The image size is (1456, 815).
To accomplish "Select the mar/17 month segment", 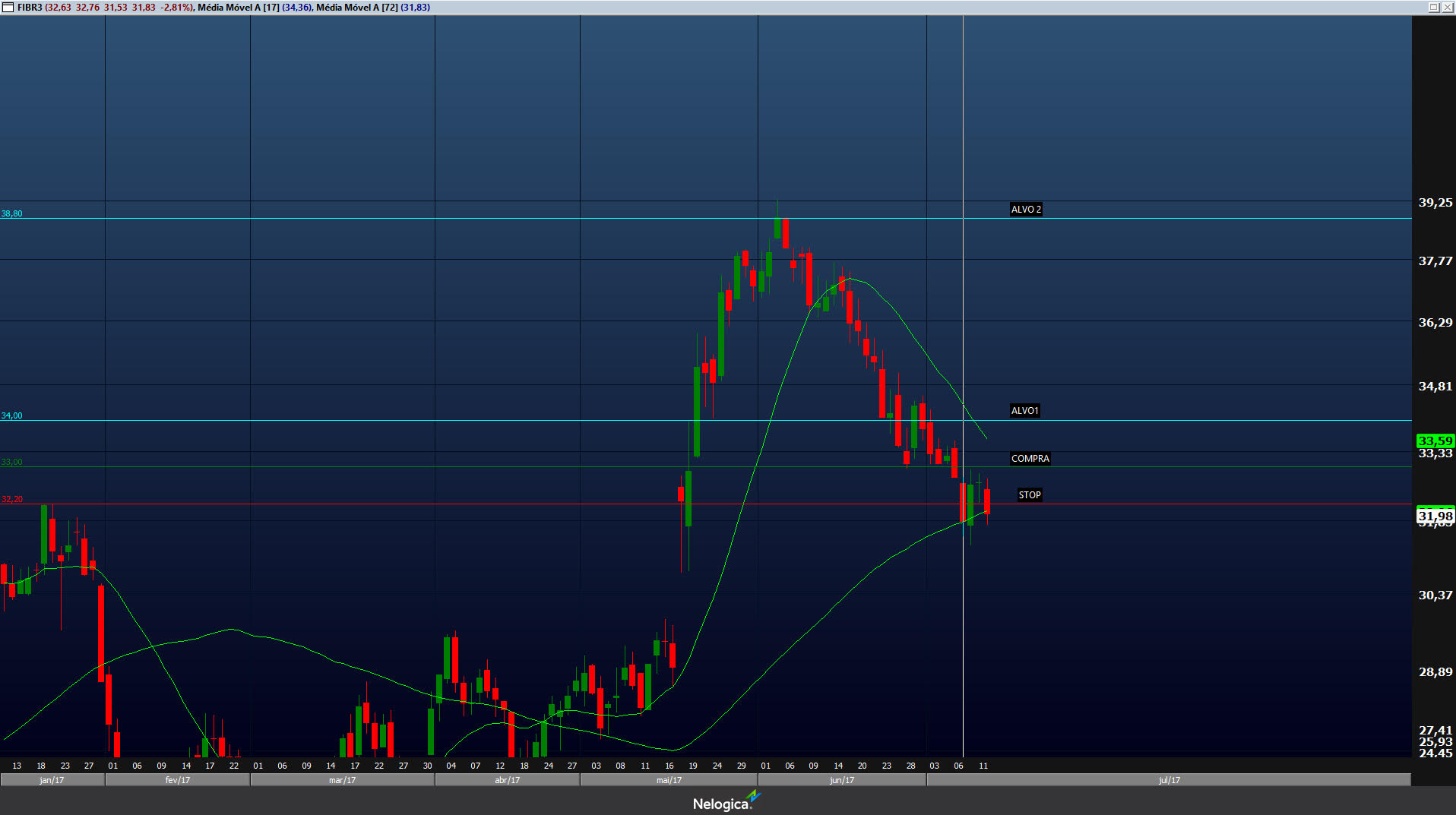I will click(342, 780).
